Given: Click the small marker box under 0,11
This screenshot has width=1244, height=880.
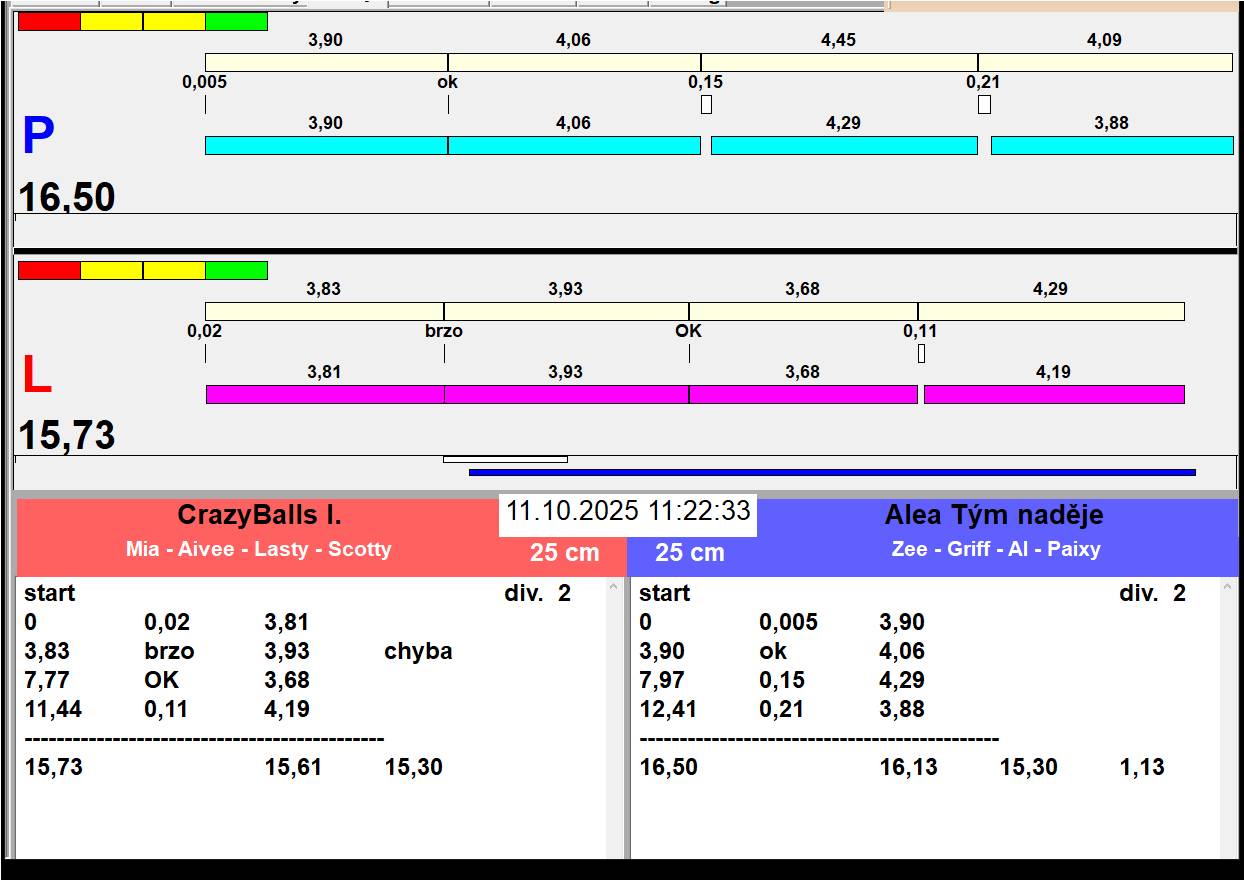Looking at the screenshot, I should tap(921, 353).
